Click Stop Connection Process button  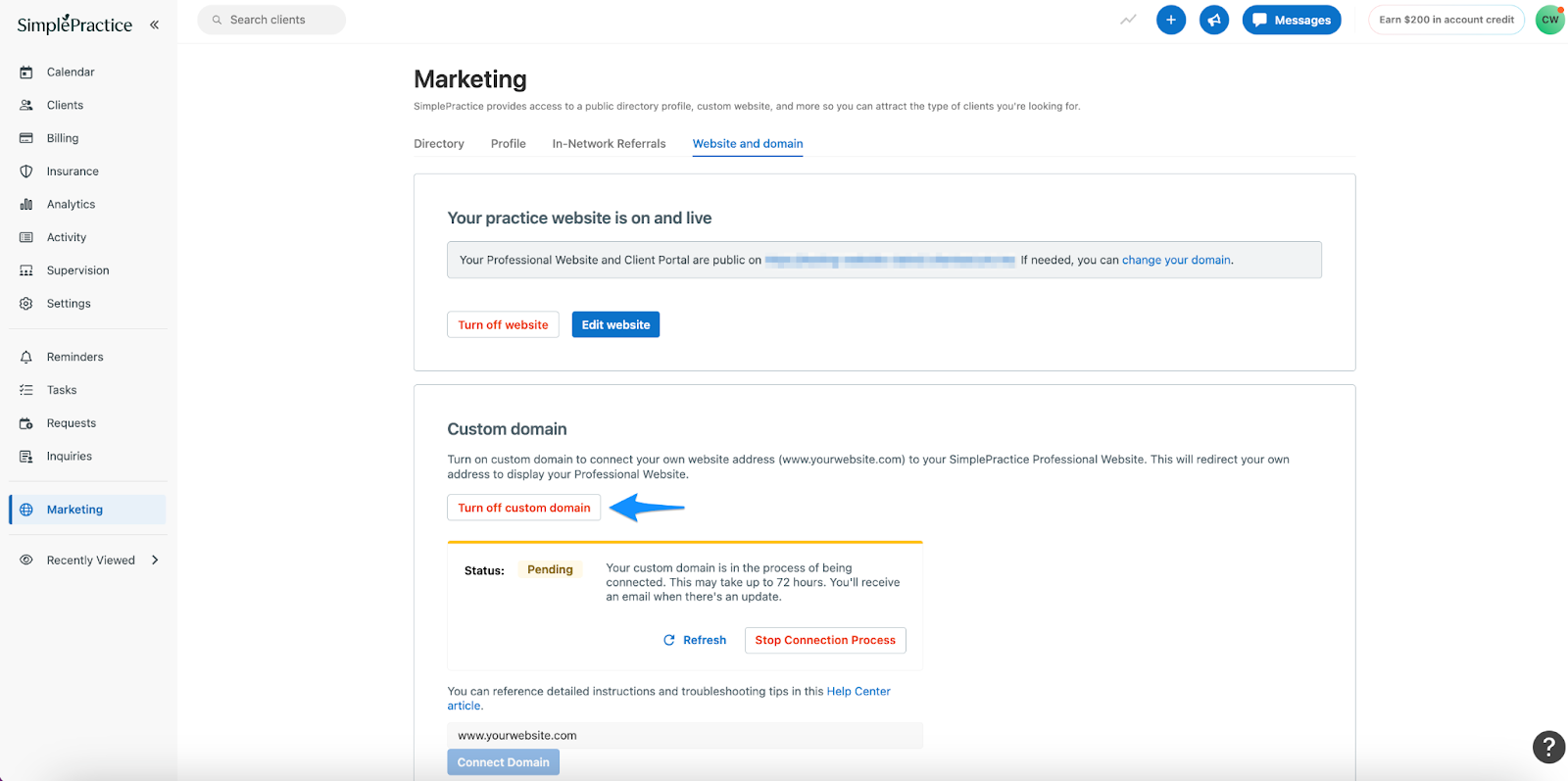click(825, 640)
